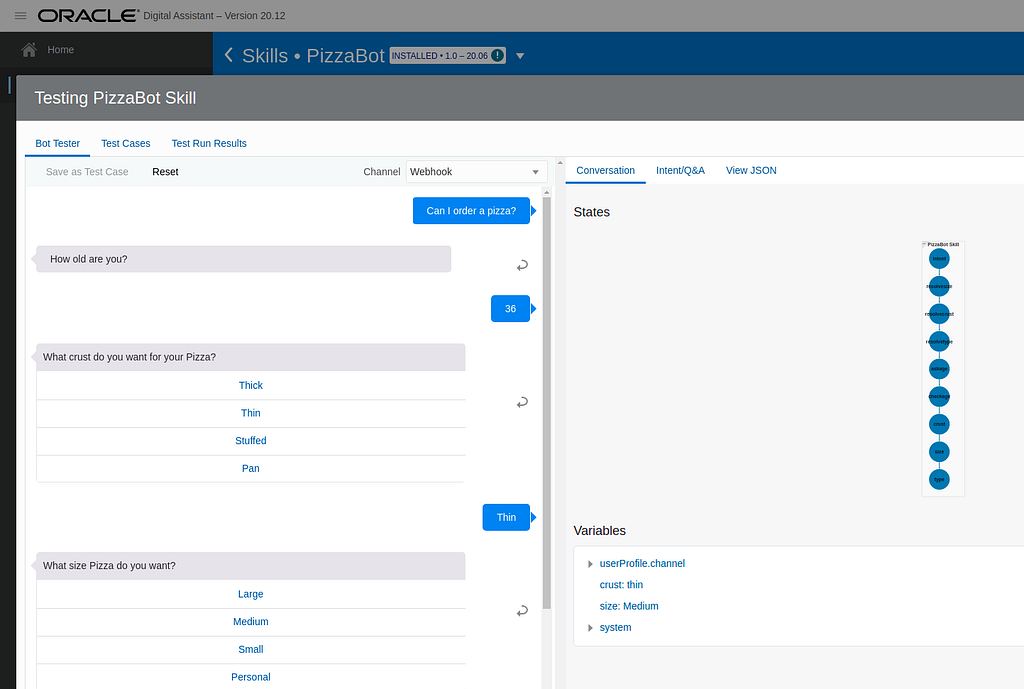Image resolution: width=1024 pixels, height=689 pixels.
Task: Click the system variable label
Action: click(x=615, y=628)
